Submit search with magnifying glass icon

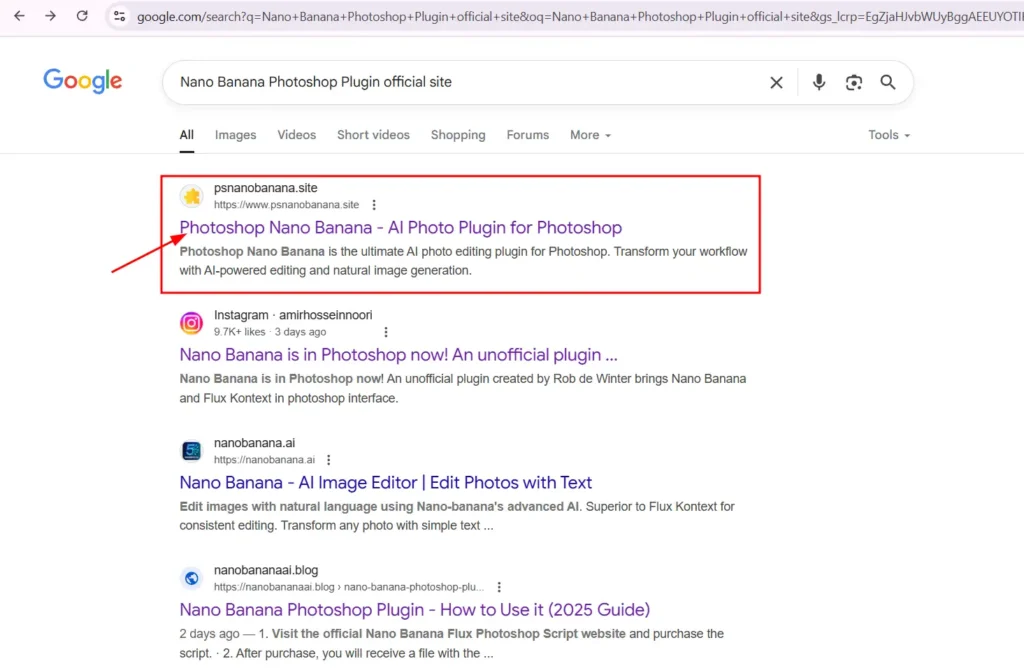point(888,82)
